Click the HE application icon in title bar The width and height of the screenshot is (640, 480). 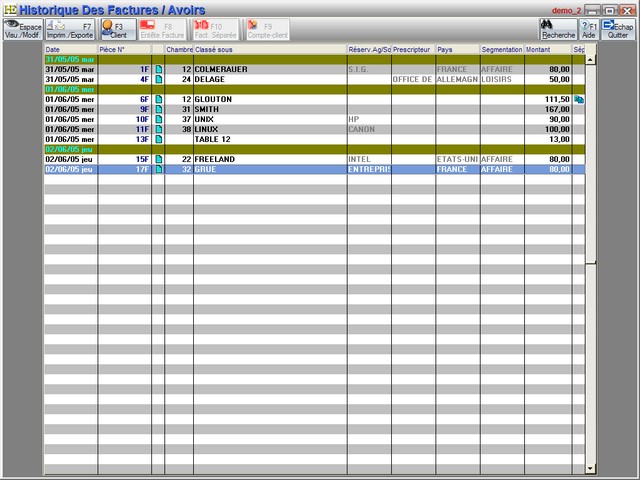point(10,9)
